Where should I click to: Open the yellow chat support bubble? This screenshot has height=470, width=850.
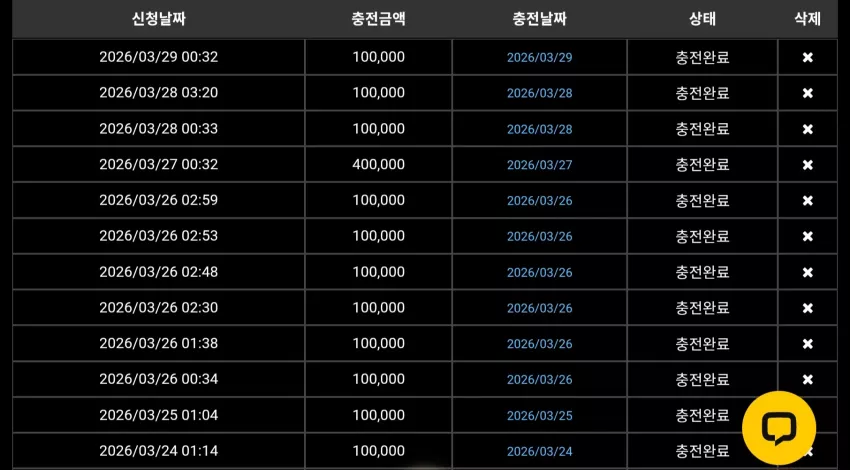click(x=778, y=428)
